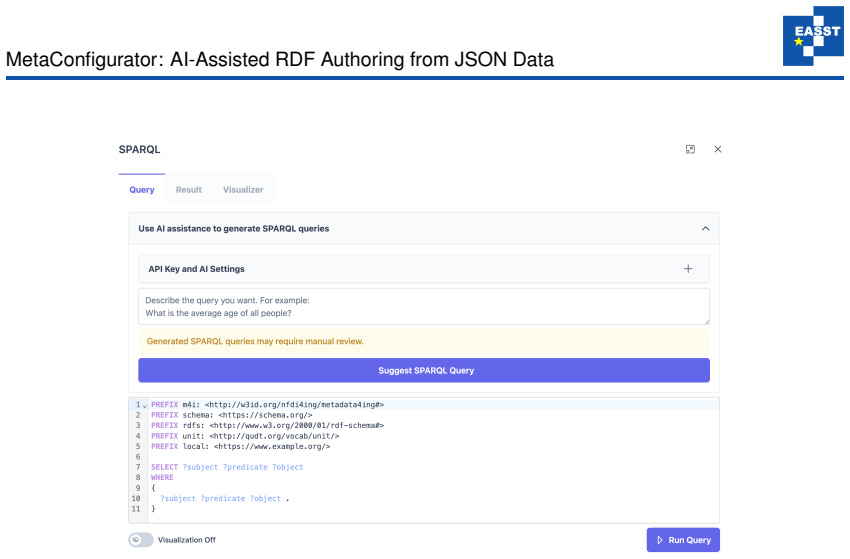Click the expand dialog icon beside SPARQL title

tap(690, 149)
